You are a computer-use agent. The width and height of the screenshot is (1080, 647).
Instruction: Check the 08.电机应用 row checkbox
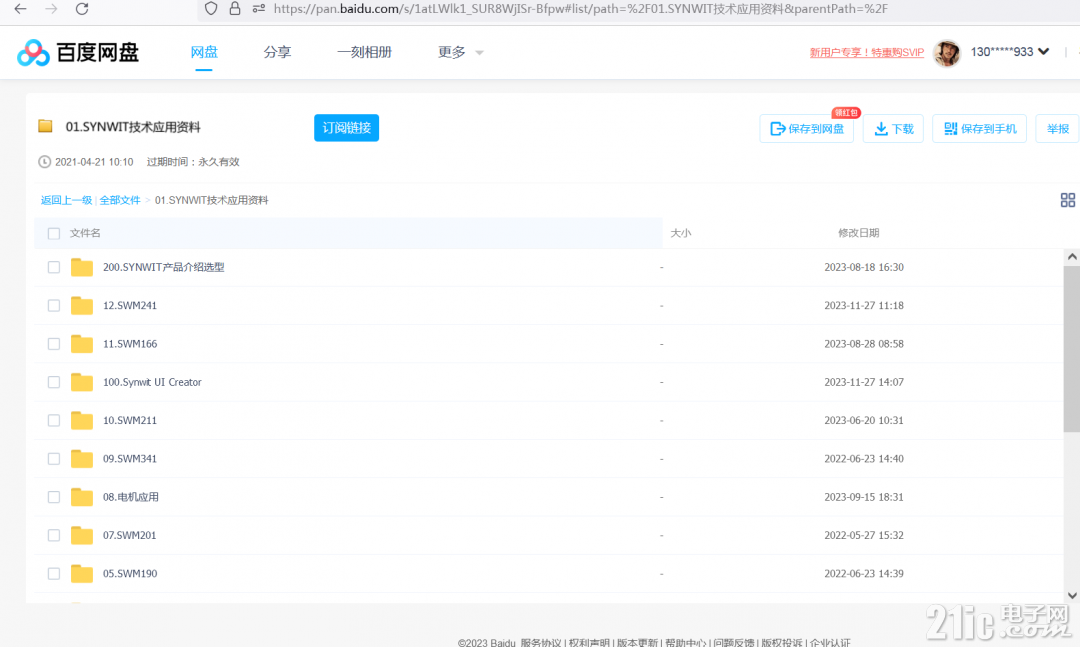pyautogui.click(x=54, y=497)
